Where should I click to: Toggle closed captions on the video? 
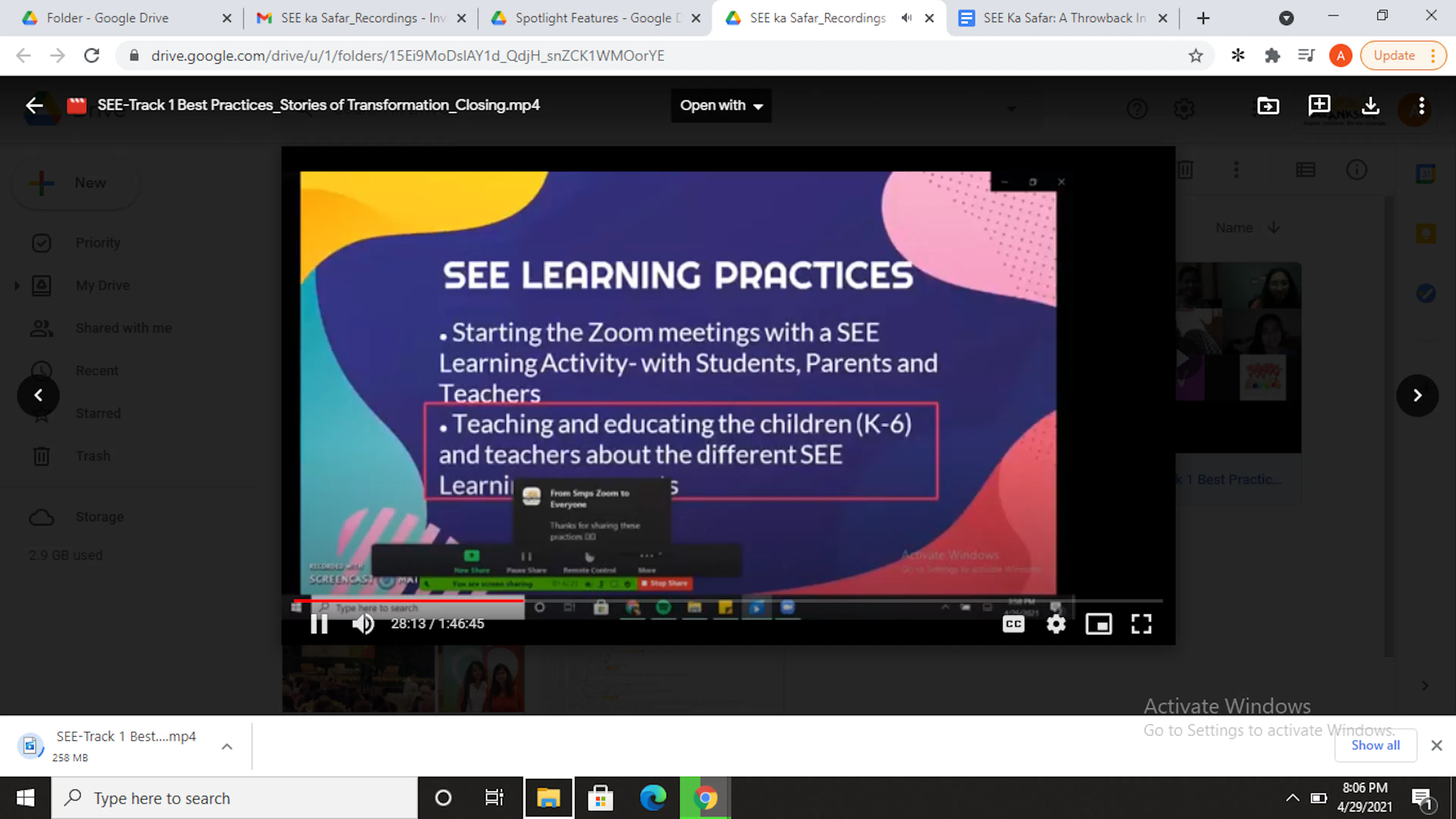(1013, 624)
